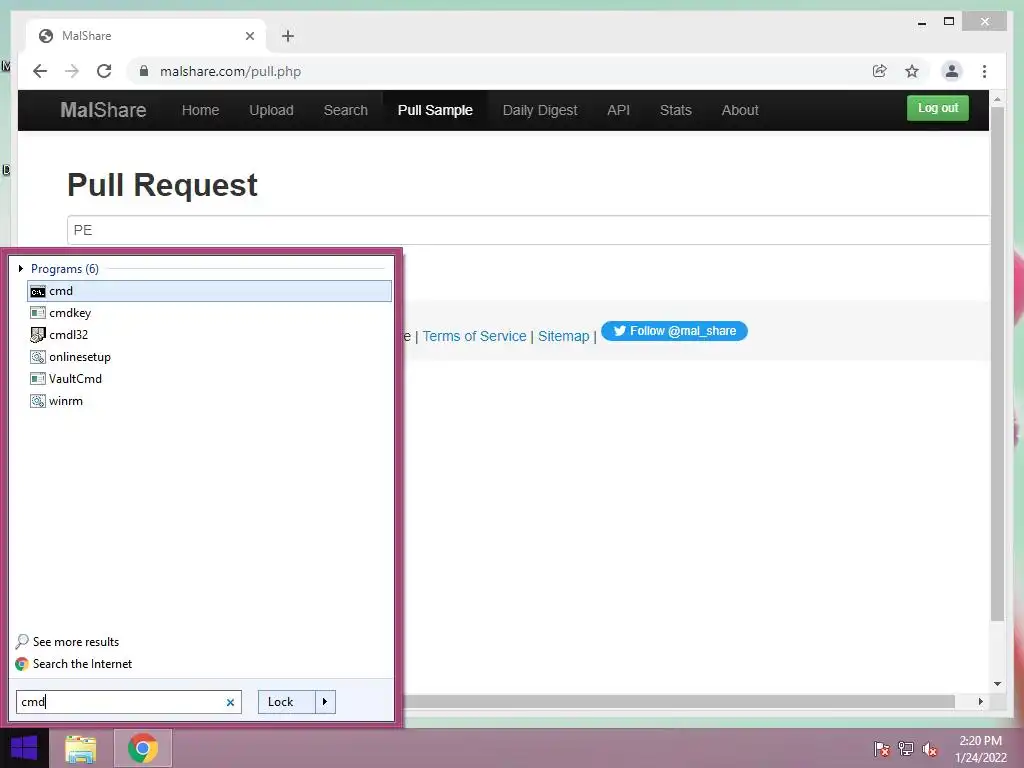This screenshot has height=768, width=1024.
Task: Open the Windows Start button
Action: [24, 748]
